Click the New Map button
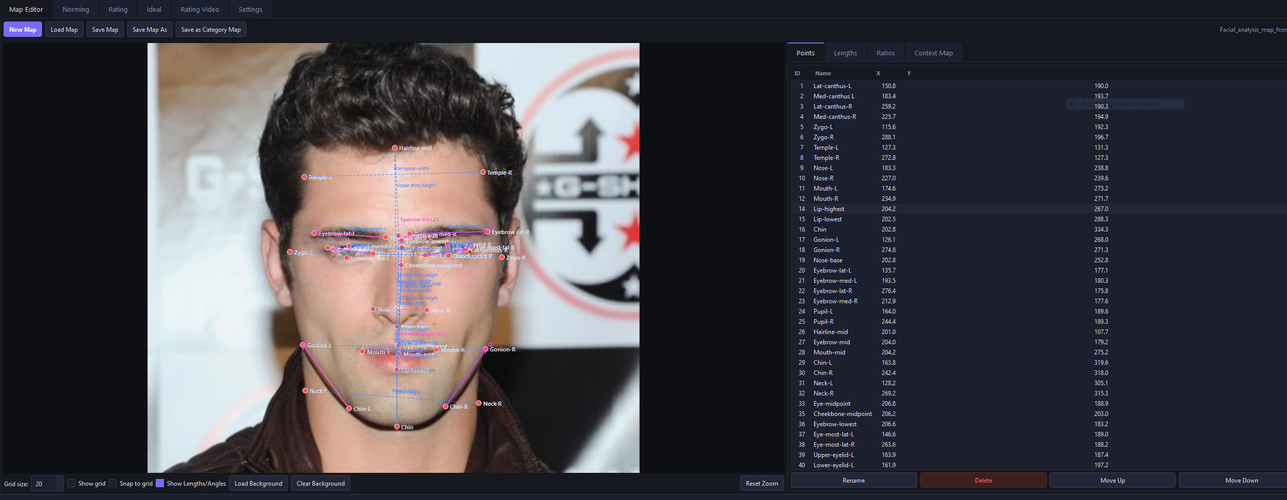This screenshot has width=1287, height=500. pos(23,30)
